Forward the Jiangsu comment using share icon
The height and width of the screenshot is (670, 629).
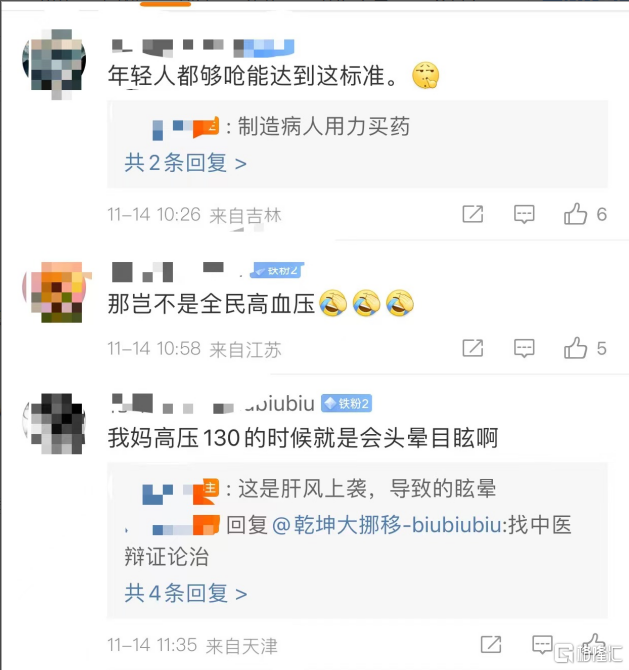(x=473, y=348)
